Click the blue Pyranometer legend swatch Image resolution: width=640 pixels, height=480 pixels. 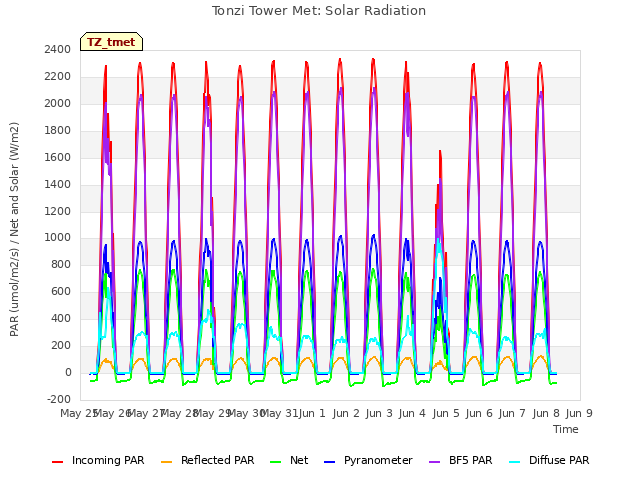pos(329,462)
